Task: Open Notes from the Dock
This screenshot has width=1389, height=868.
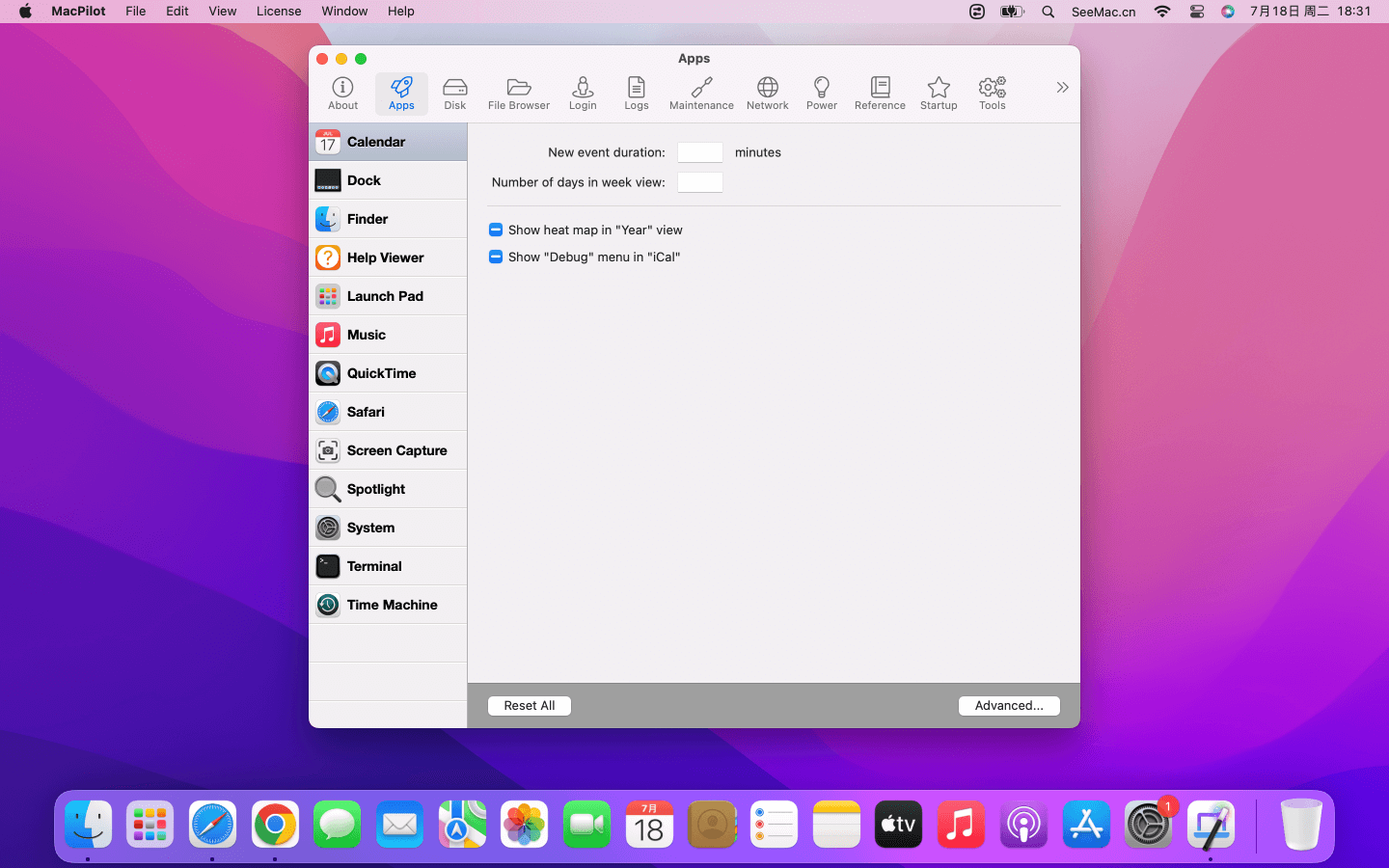Action: [x=836, y=825]
